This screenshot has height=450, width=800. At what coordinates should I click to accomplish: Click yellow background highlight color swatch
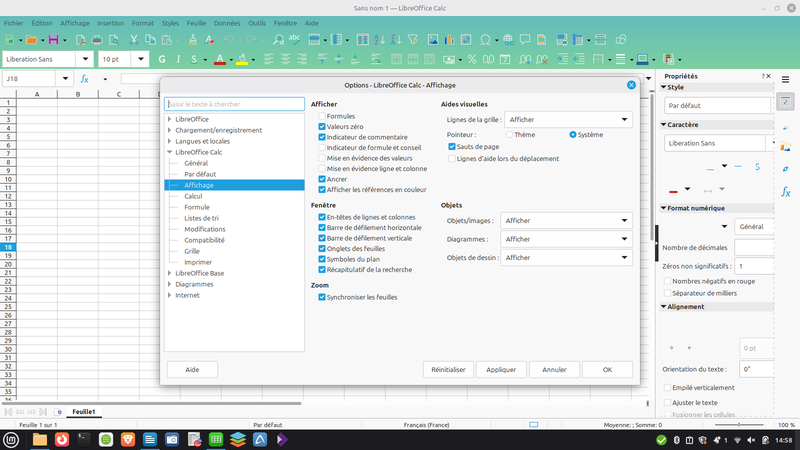(242, 60)
